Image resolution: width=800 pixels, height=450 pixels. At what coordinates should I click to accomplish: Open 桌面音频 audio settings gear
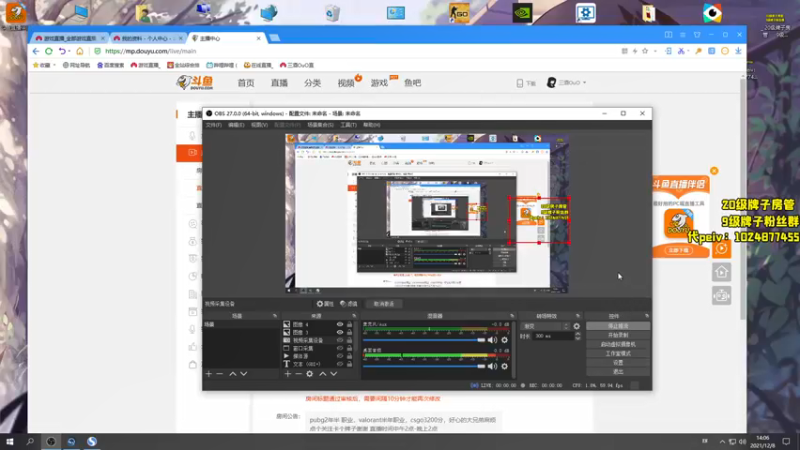pyautogui.click(x=505, y=366)
